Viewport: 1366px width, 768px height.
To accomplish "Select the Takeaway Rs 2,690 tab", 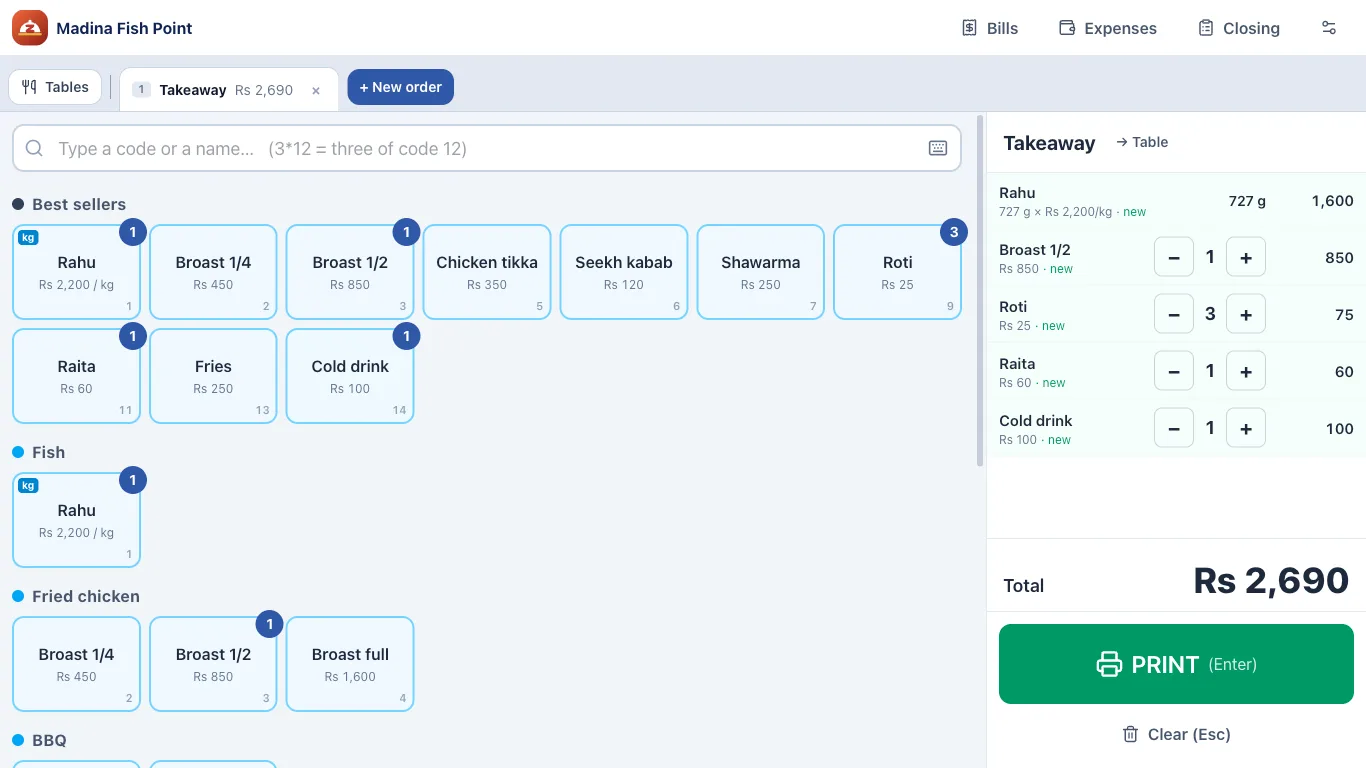I will (x=229, y=90).
